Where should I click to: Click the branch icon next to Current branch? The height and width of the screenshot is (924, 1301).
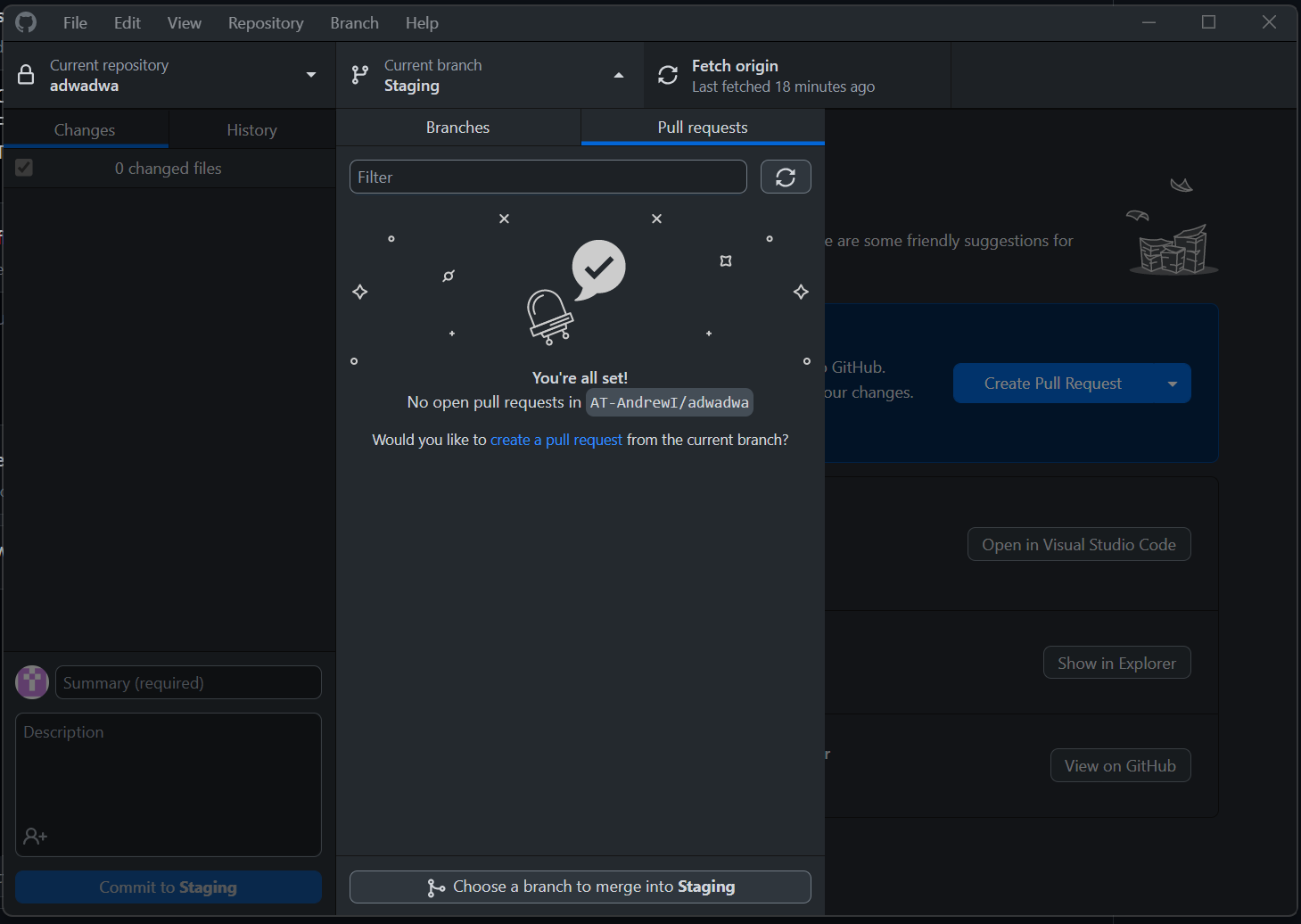(359, 75)
